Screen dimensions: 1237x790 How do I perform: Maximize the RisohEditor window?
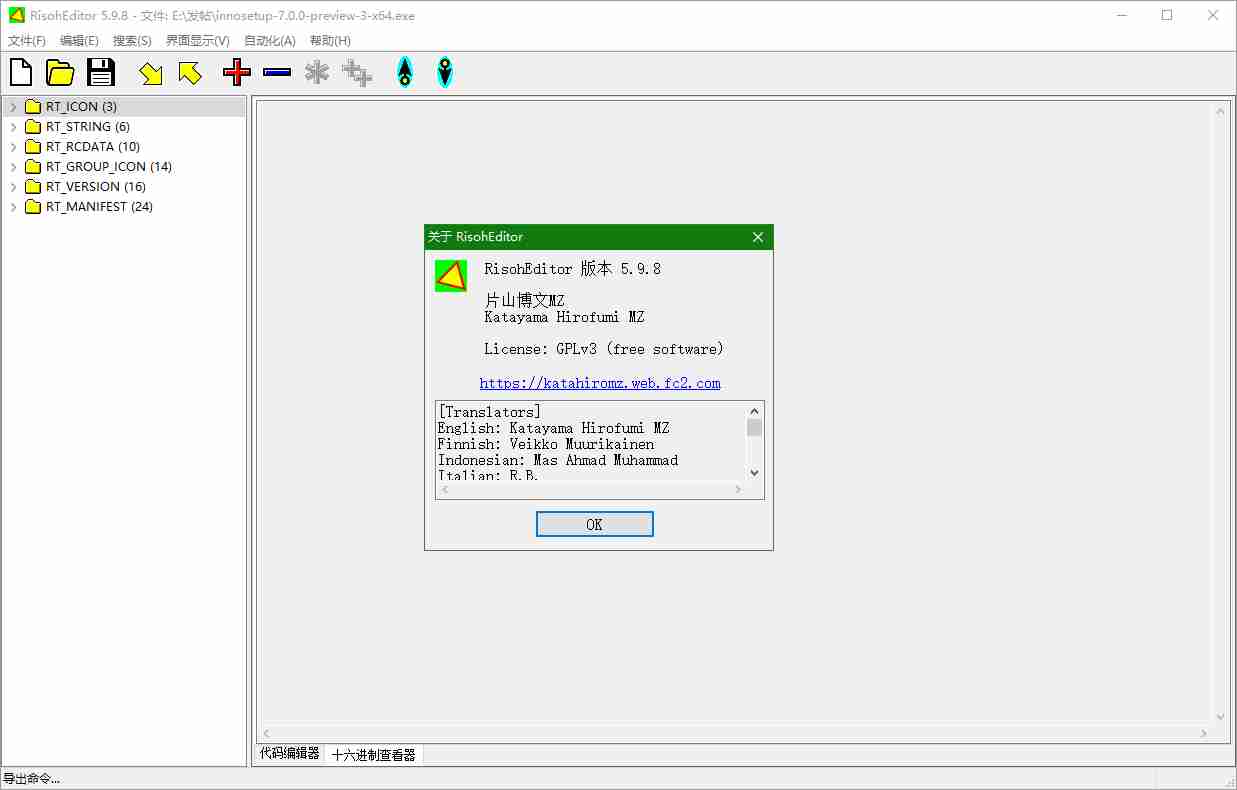[x=1167, y=15]
